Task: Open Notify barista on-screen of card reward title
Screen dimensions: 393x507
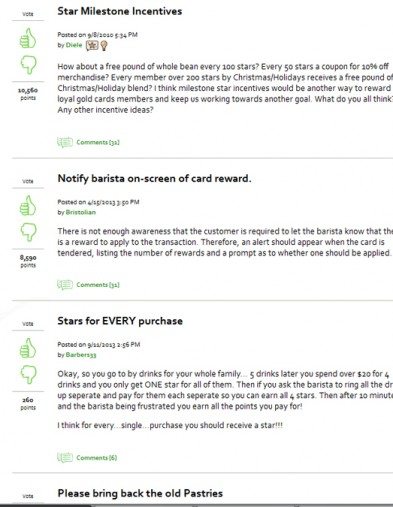Action: click(x=154, y=179)
